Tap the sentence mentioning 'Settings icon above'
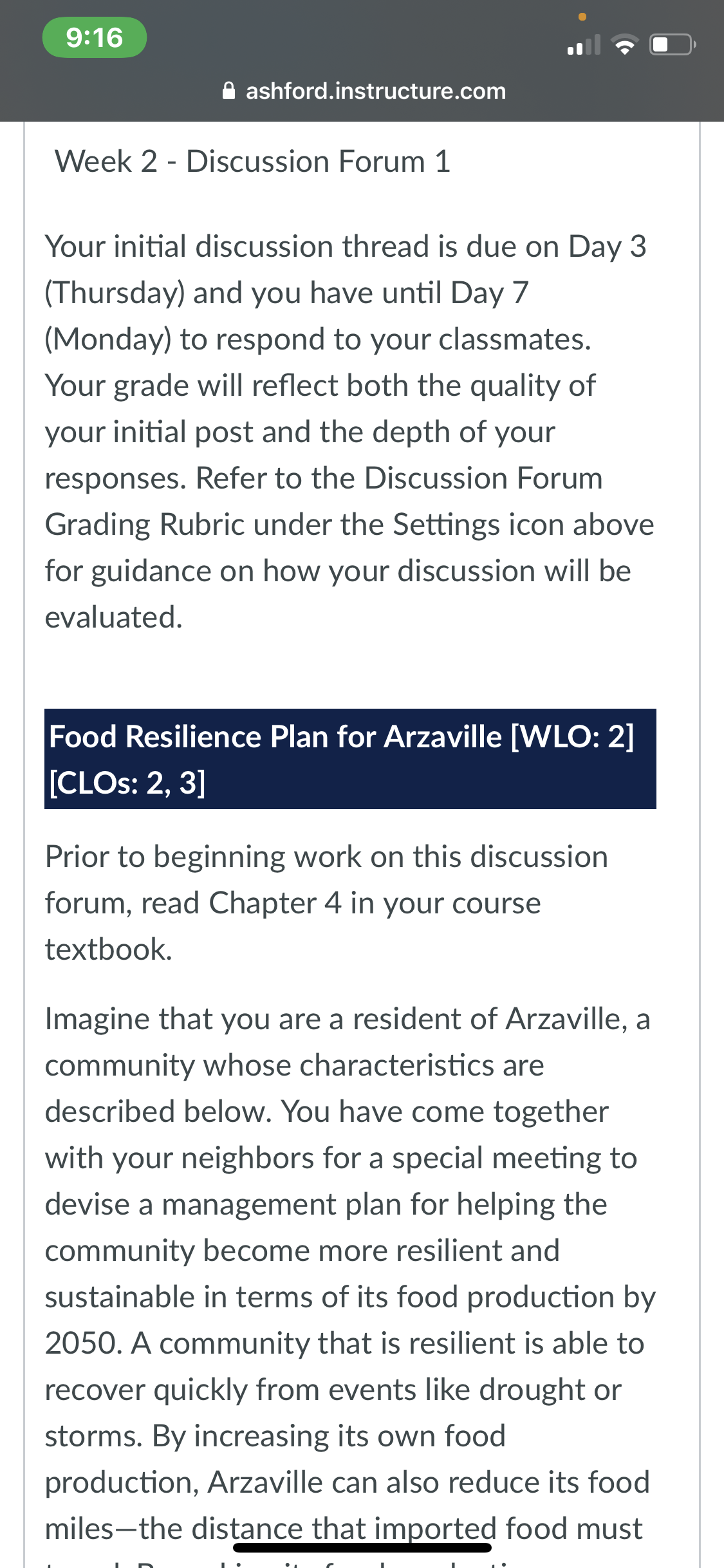This screenshot has height=1568, width=724. pos(349,548)
